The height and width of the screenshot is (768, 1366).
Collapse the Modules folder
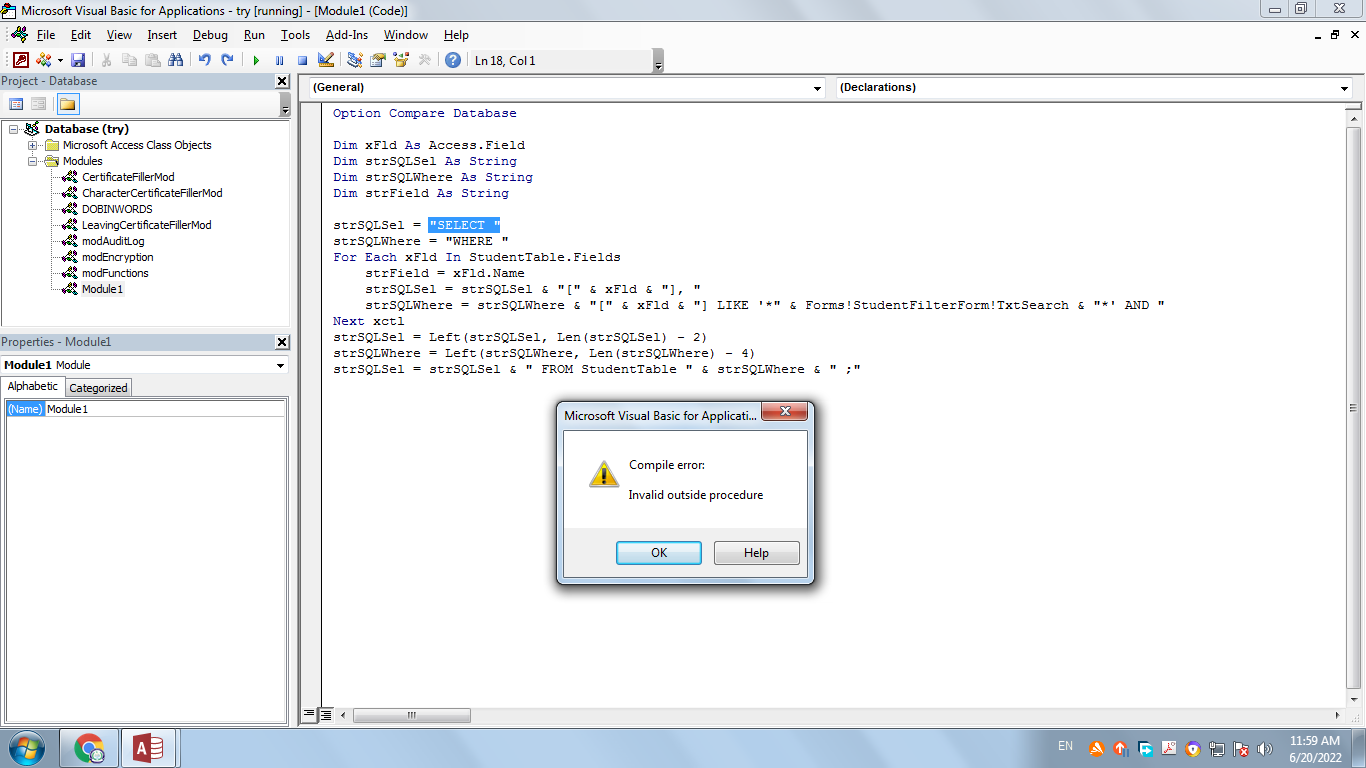[33, 161]
